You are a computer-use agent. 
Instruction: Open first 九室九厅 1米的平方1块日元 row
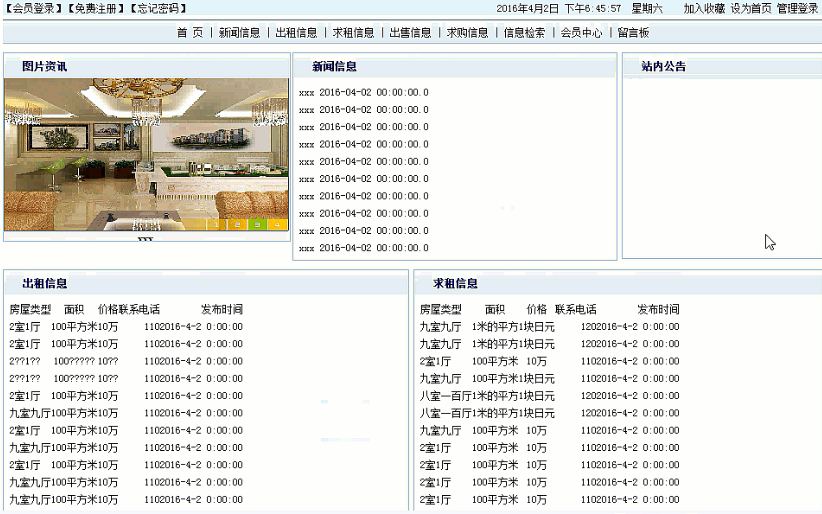pos(549,327)
